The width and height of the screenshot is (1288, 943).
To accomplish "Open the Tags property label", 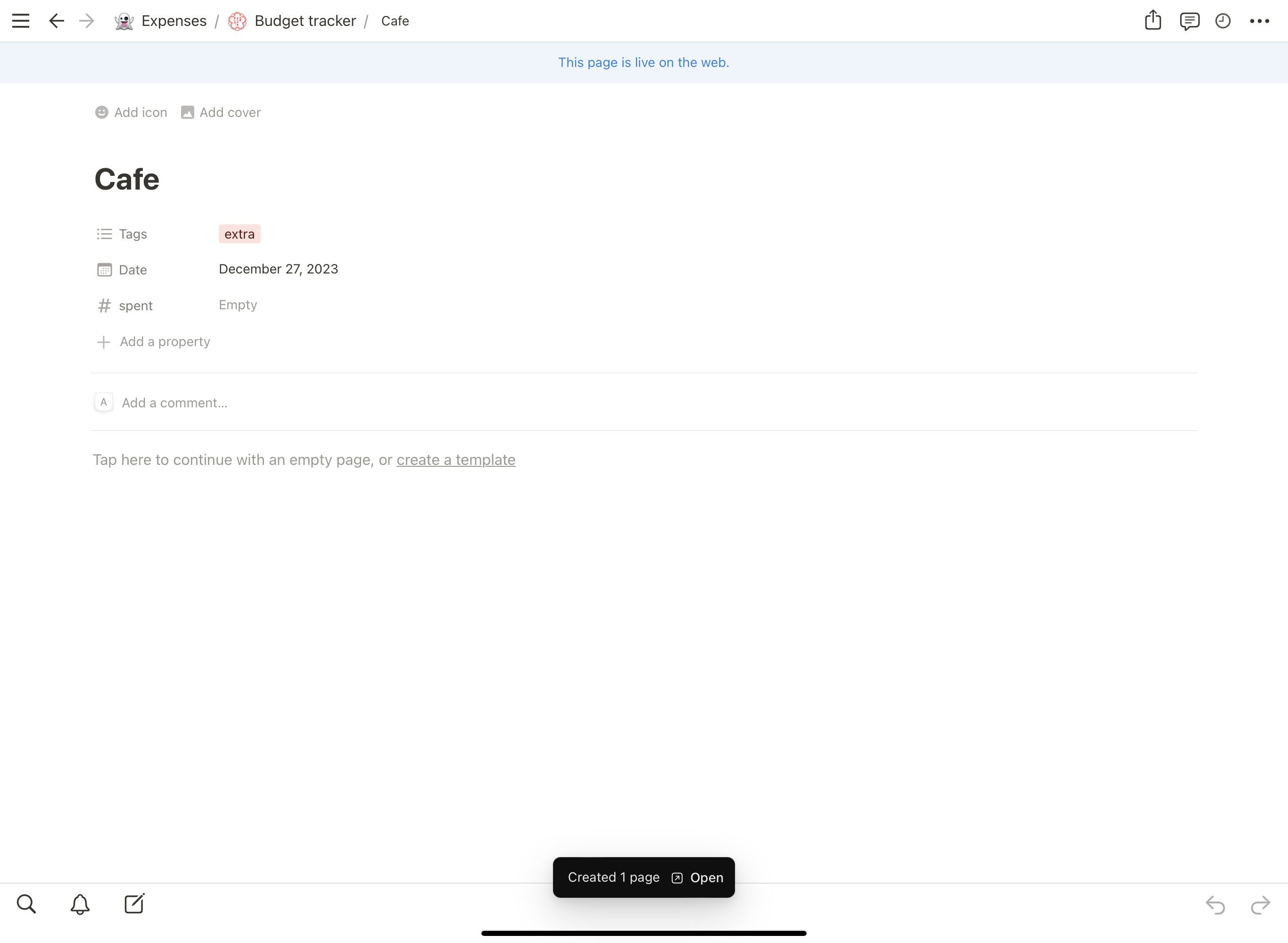I will click(133, 234).
